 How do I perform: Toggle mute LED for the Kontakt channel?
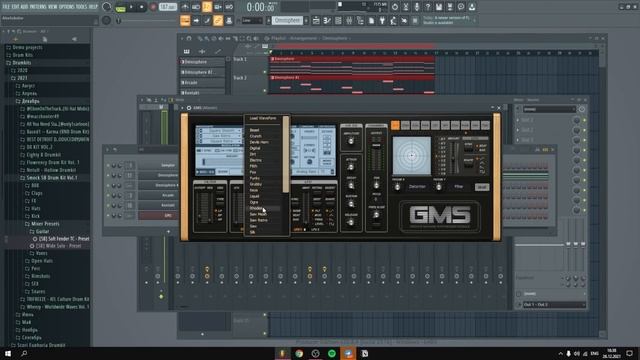click(x=108, y=205)
